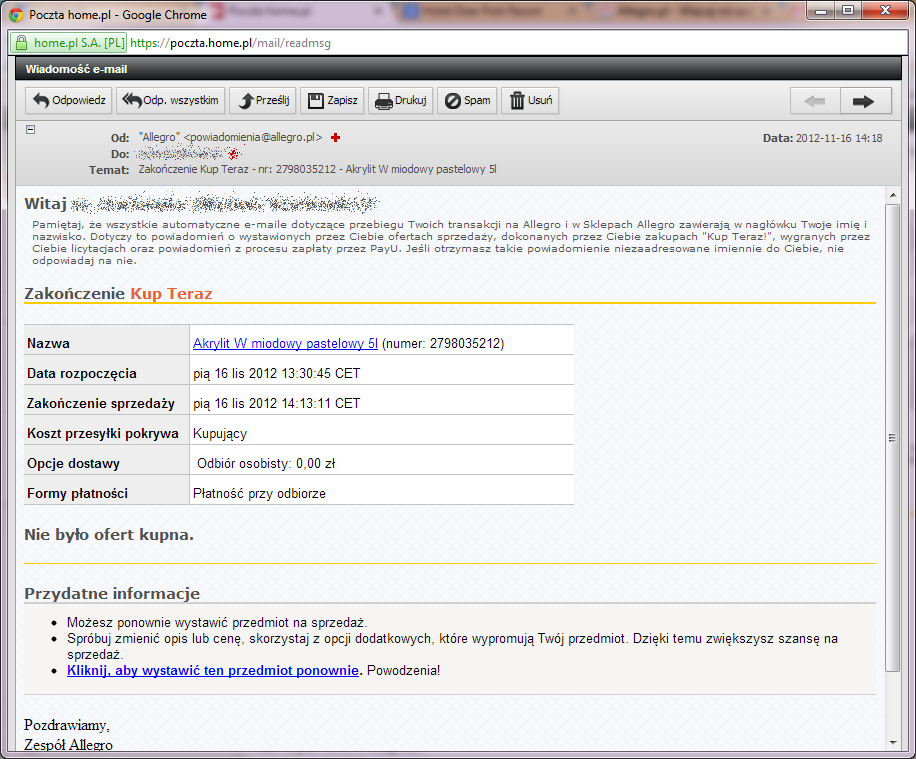The image size is (916, 759).
Task: Click the scrollbar up arrow
Action: click(x=893, y=195)
